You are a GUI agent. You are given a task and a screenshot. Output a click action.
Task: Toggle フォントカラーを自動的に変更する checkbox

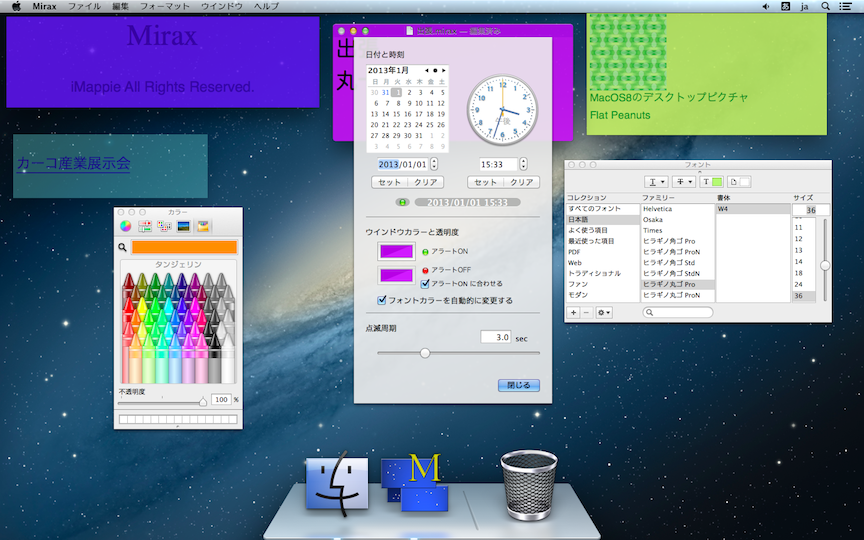[381, 300]
